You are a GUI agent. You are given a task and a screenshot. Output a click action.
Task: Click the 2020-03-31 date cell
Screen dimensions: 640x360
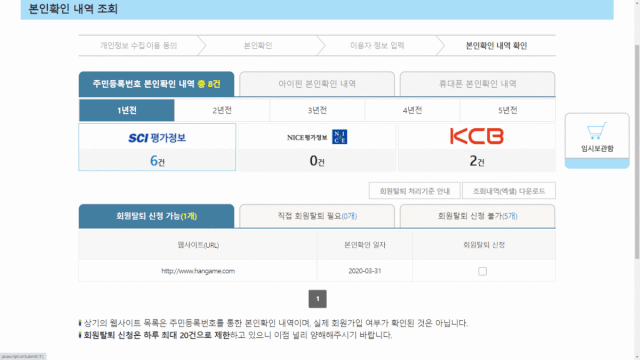pos(364,271)
